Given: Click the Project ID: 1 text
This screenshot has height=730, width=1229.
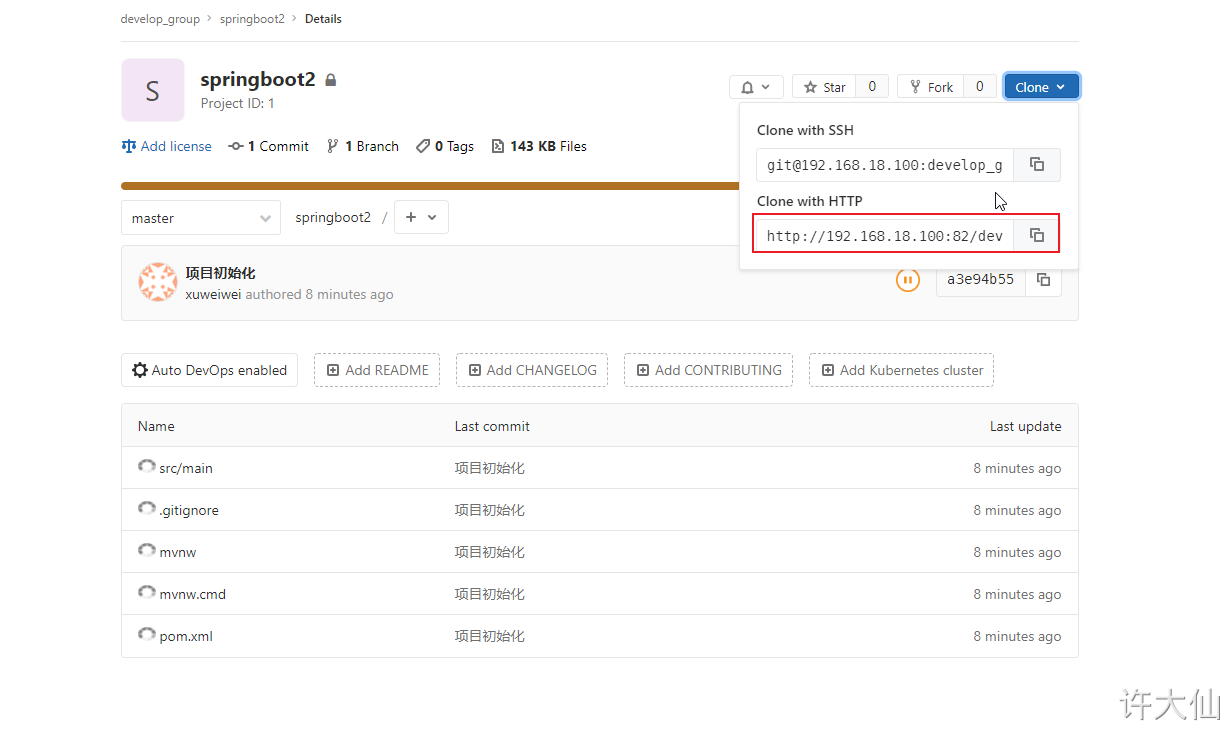Looking at the screenshot, I should (237, 103).
